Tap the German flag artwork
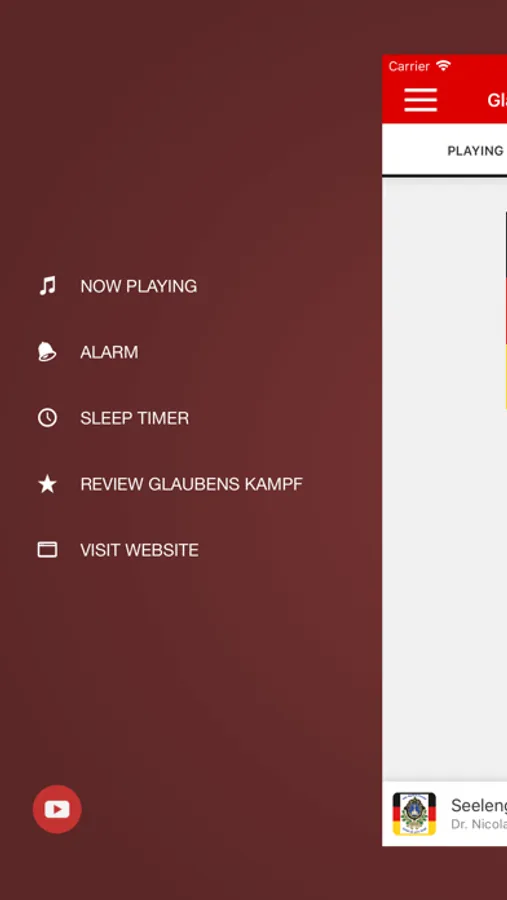This screenshot has height=900, width=507. pyautogui.click(x=506, y=310)
